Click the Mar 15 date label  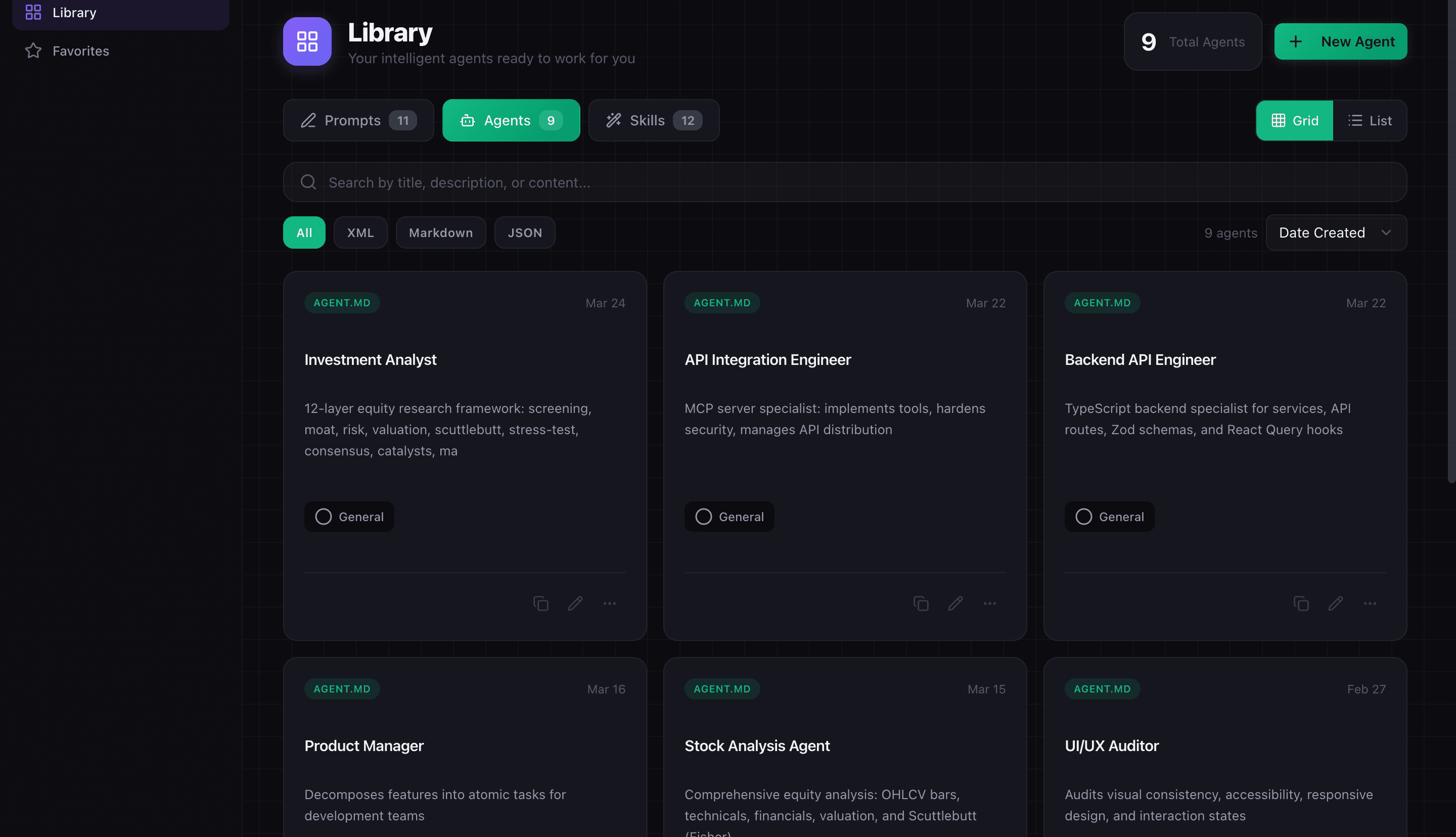[x=986, y=689]
